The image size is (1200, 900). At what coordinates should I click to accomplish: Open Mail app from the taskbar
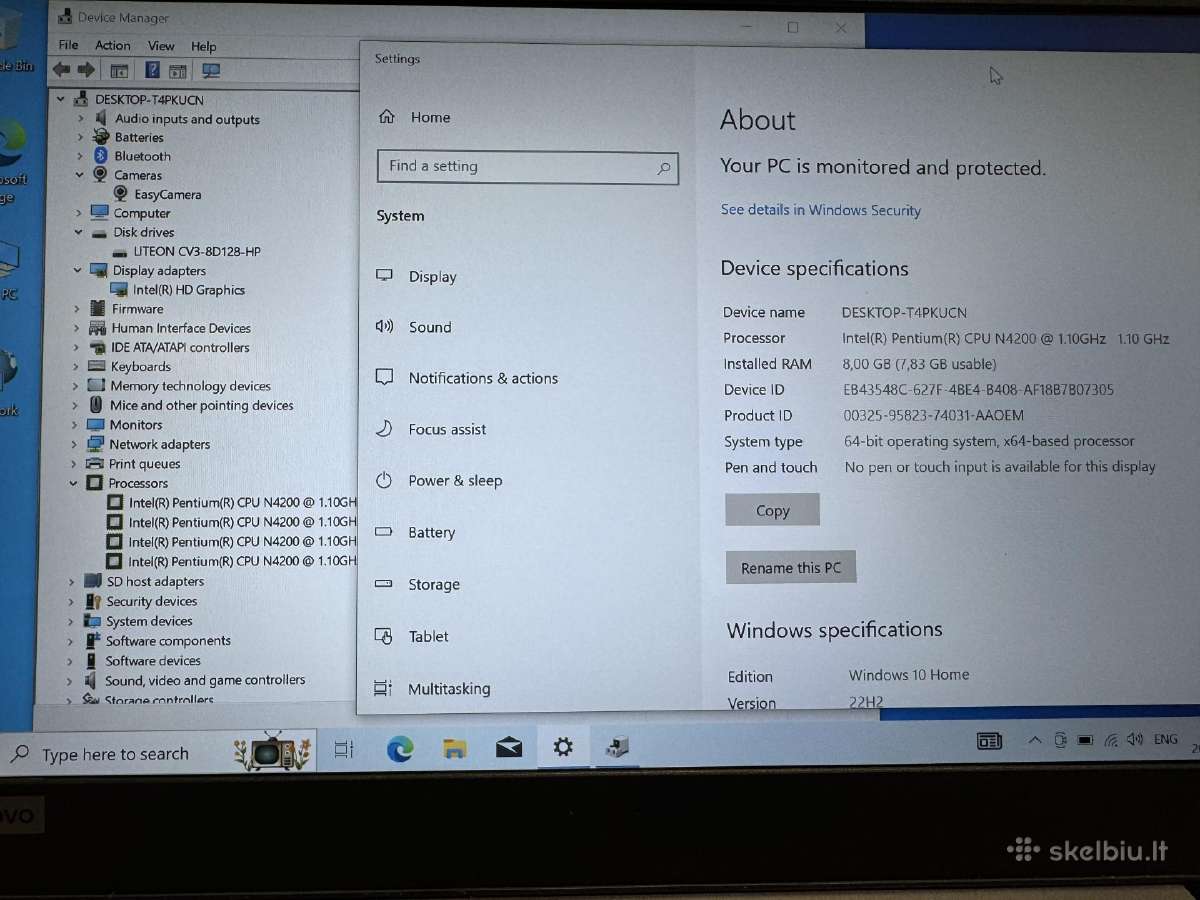click(509, 747)
